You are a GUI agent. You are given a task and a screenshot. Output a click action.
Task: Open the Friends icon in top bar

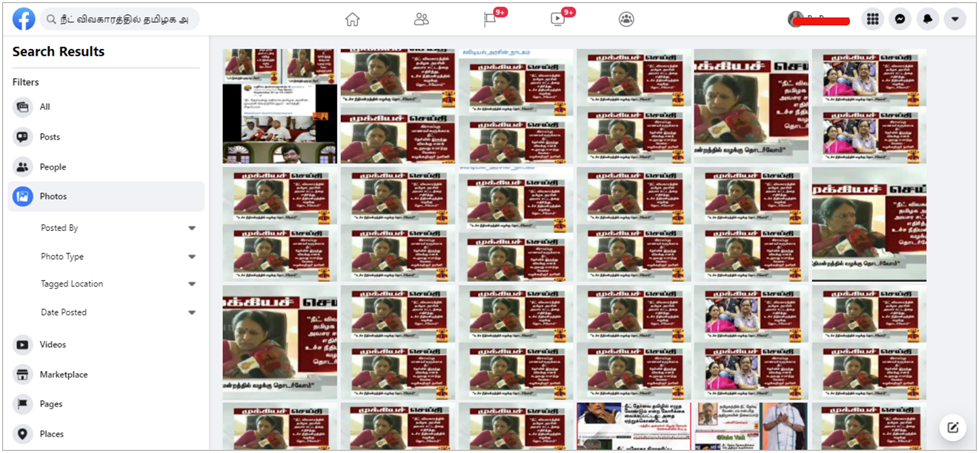[x=421, y=19]
